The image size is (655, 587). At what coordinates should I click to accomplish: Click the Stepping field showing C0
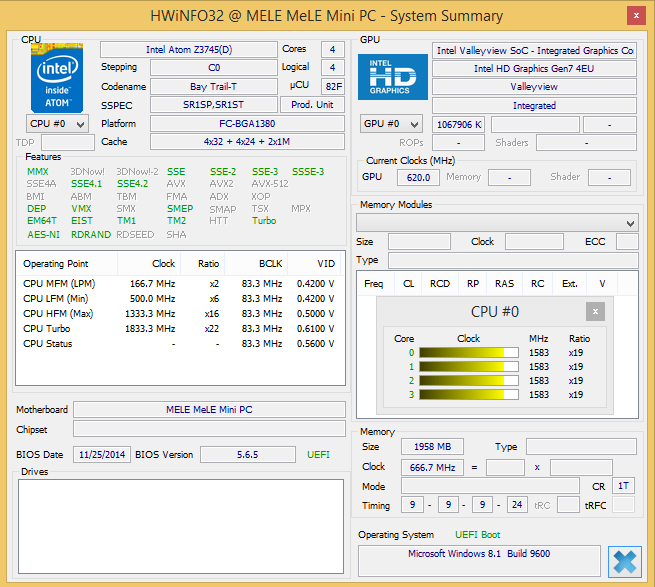coord(214,68)
